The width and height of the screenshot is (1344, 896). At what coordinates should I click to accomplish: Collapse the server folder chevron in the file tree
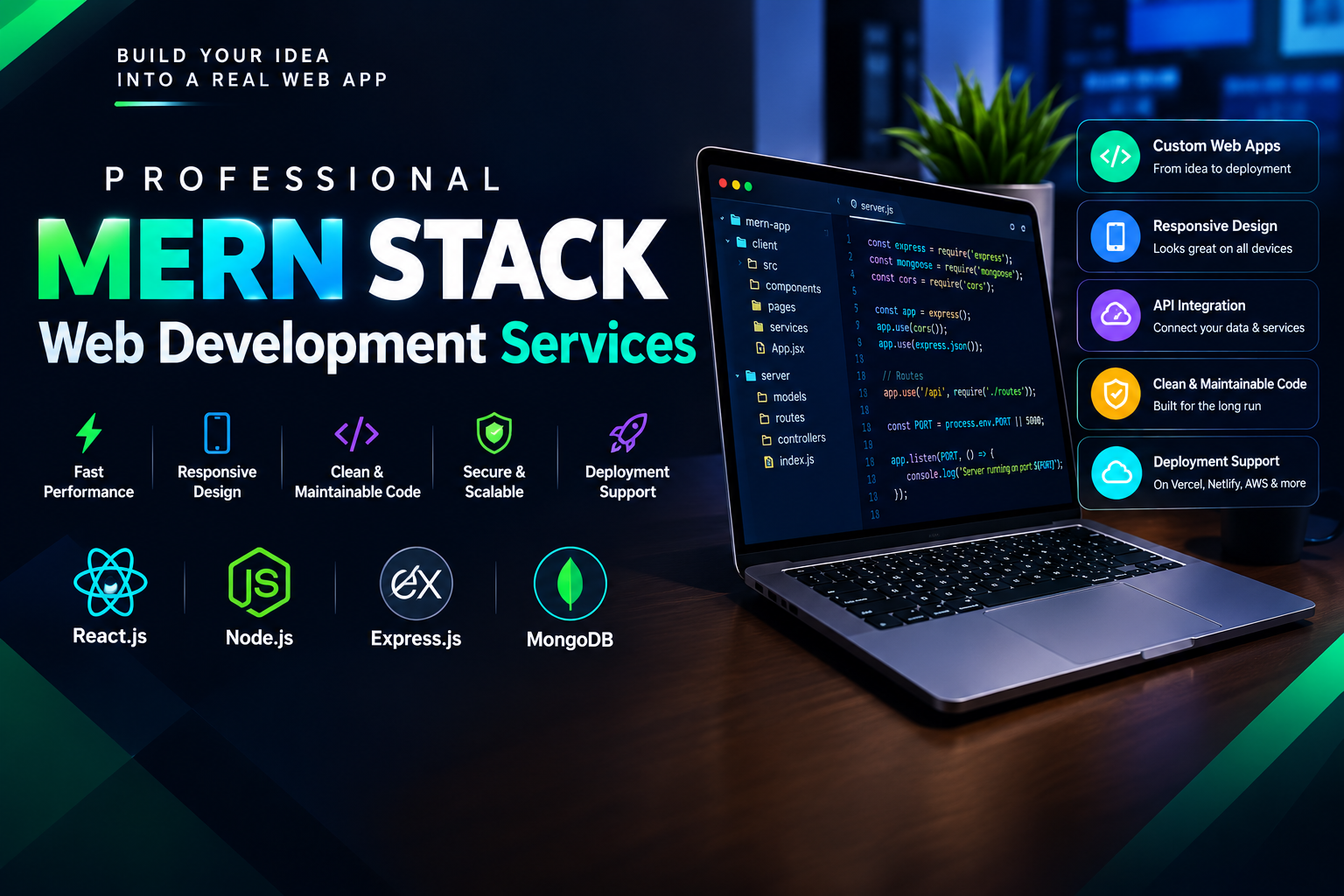click(x=738, y=375)
